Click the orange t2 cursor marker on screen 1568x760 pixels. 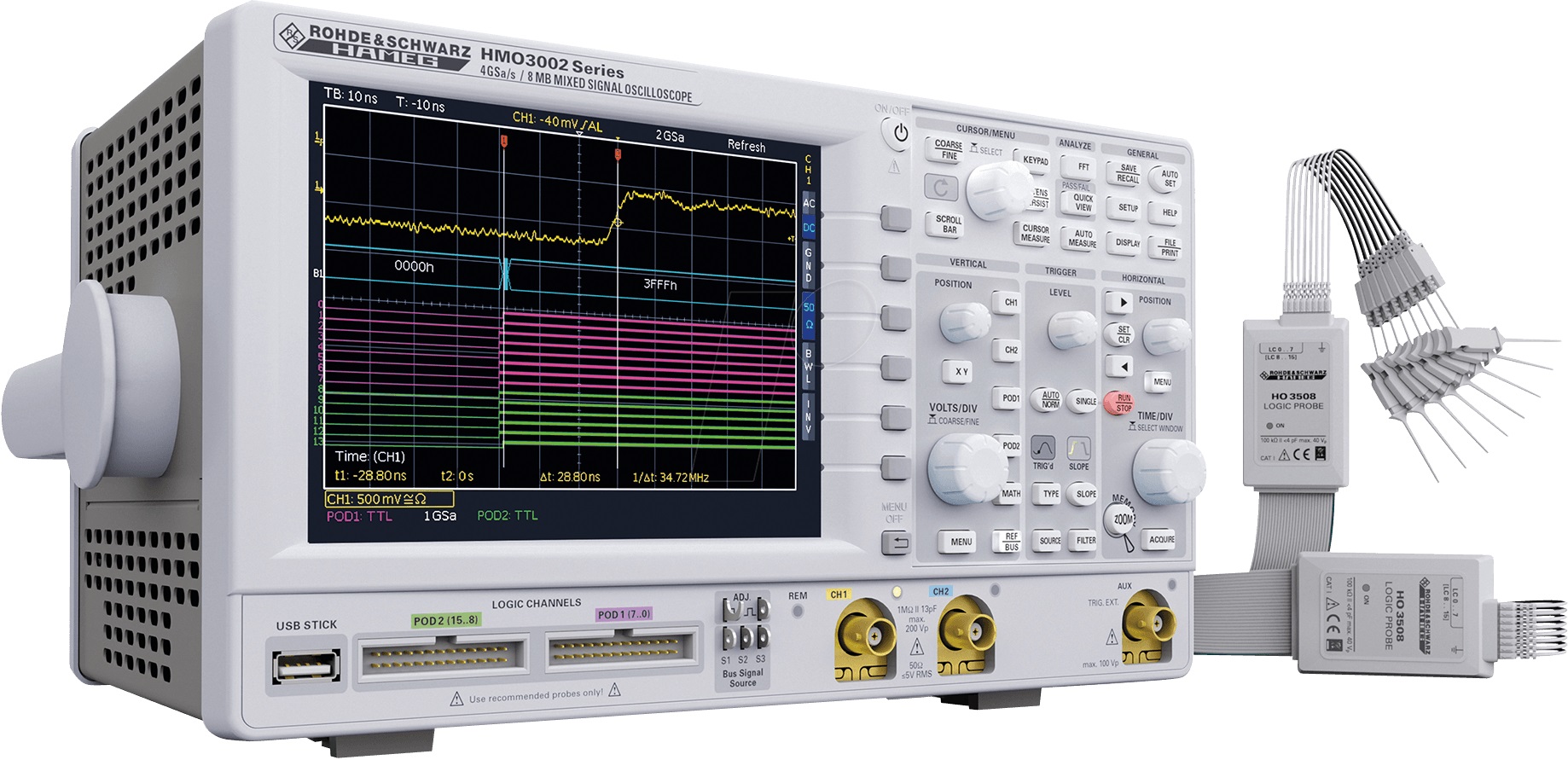[x=618, y=154]
